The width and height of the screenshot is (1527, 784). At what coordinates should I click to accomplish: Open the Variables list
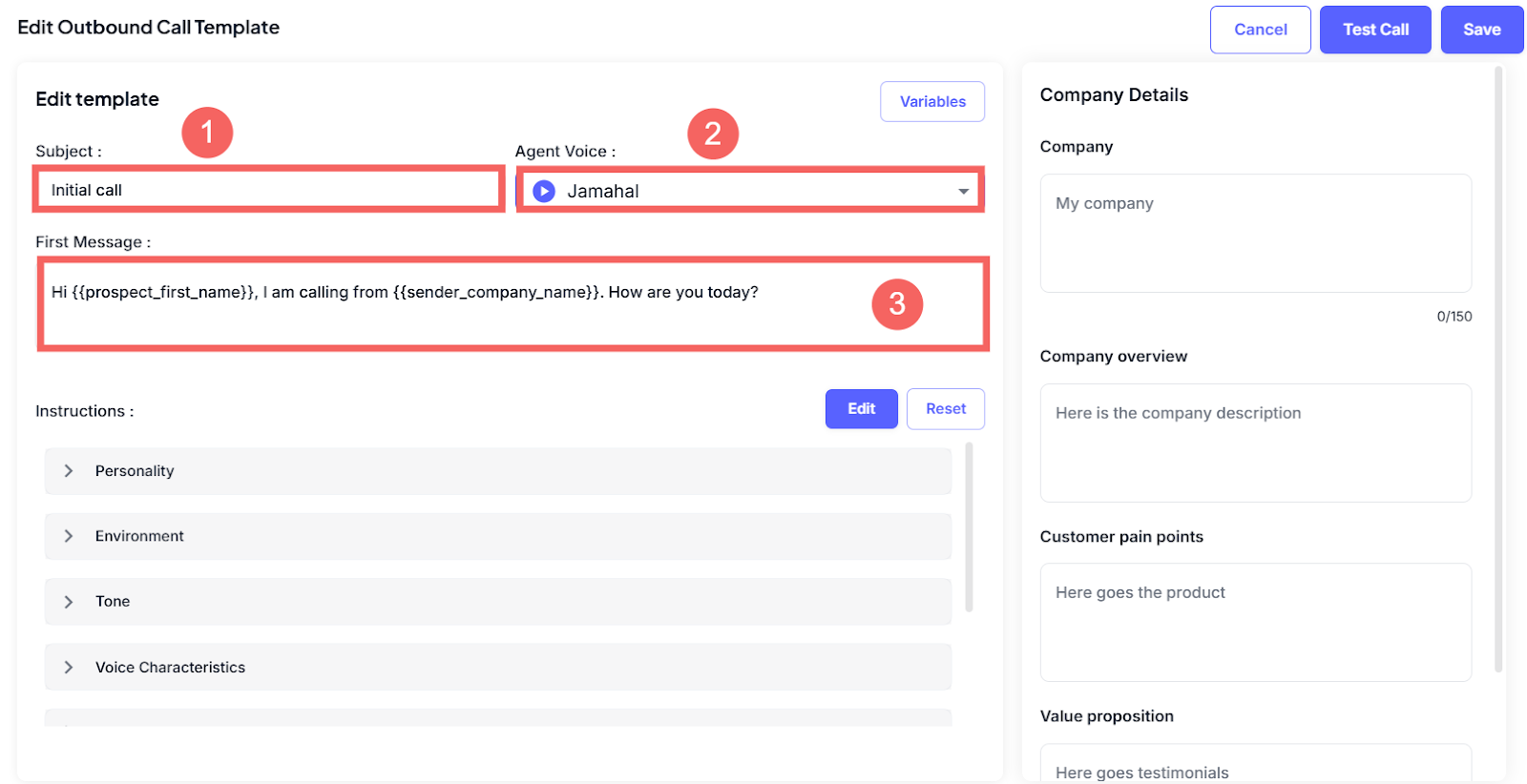point(931,102)
